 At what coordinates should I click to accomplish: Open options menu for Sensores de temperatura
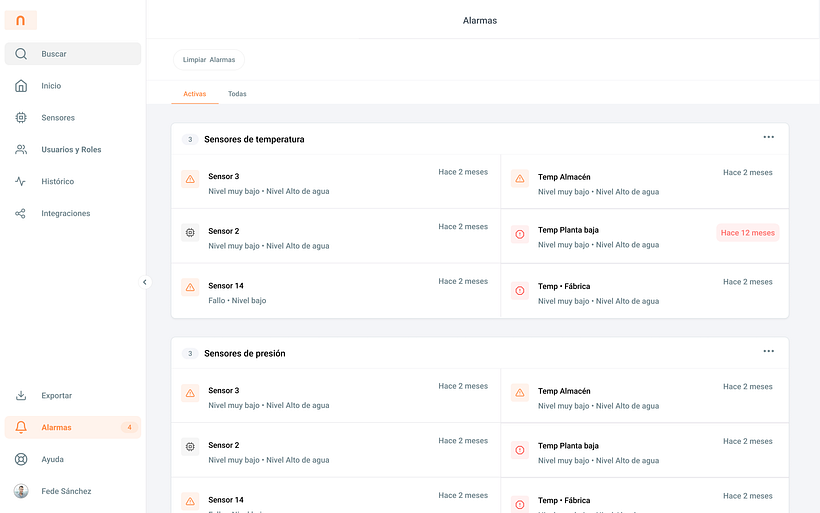click(768, 137)
